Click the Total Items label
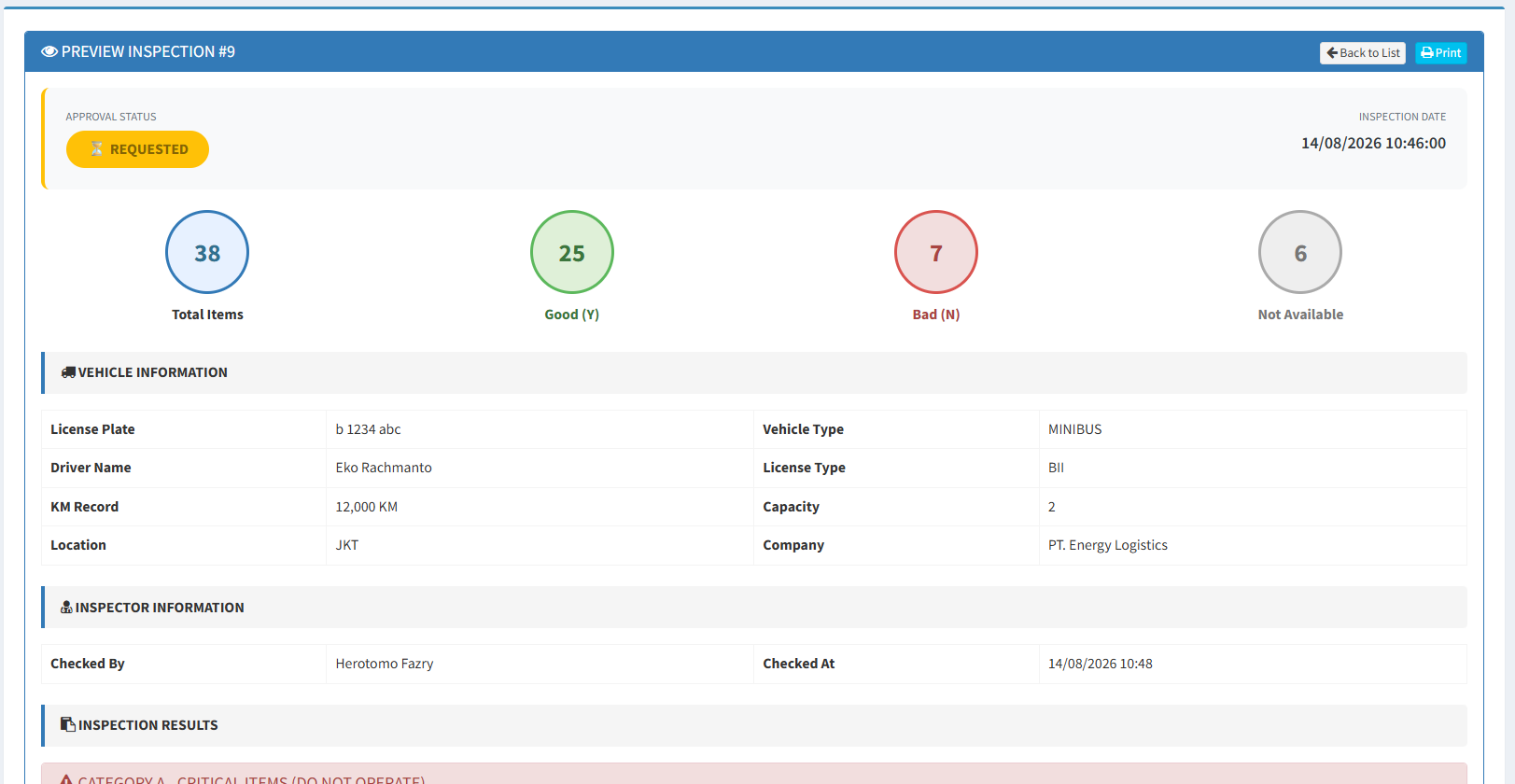1515x784 pixels. pos(207,315)
